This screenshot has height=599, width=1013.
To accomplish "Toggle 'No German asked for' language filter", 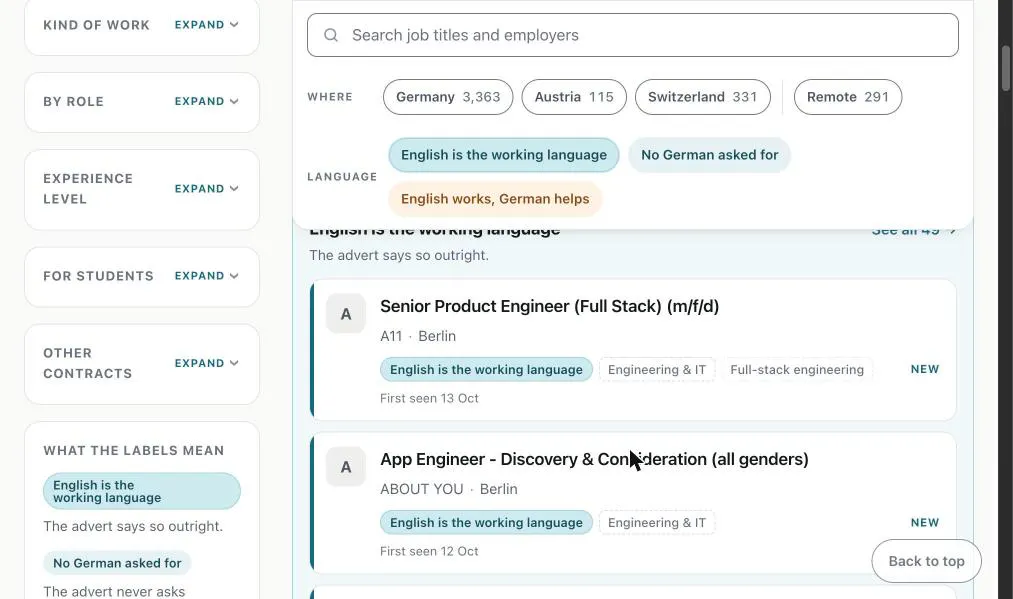I will tap(709, 155).
